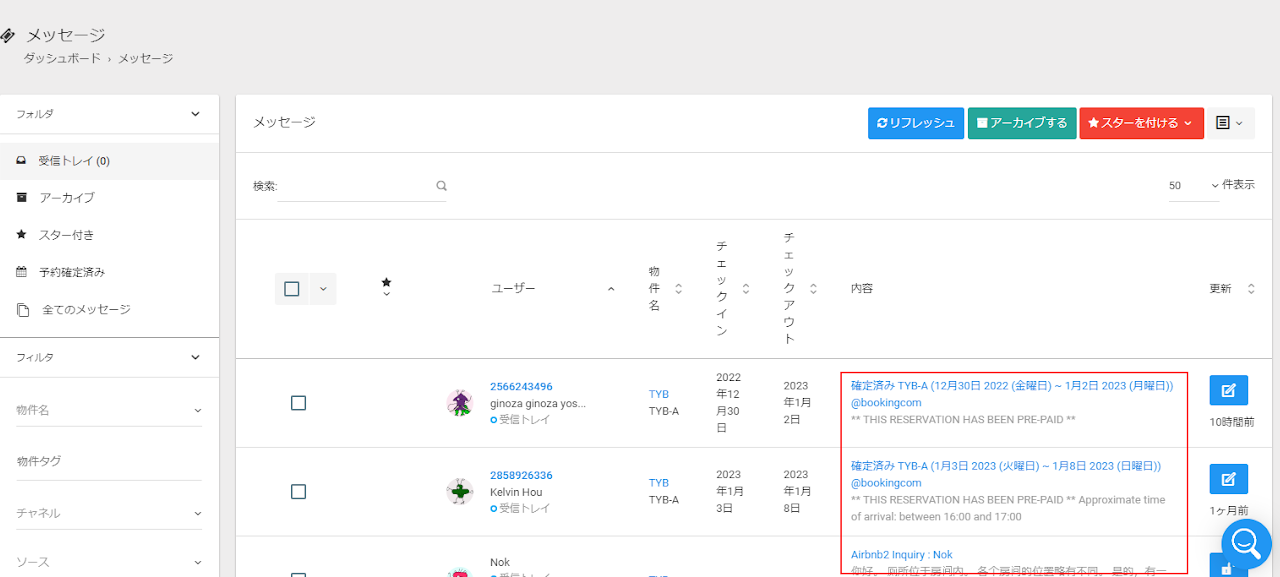Click the 検索 input field
The width and height of the screenshot is (1280, 577).
pos(355,186)
